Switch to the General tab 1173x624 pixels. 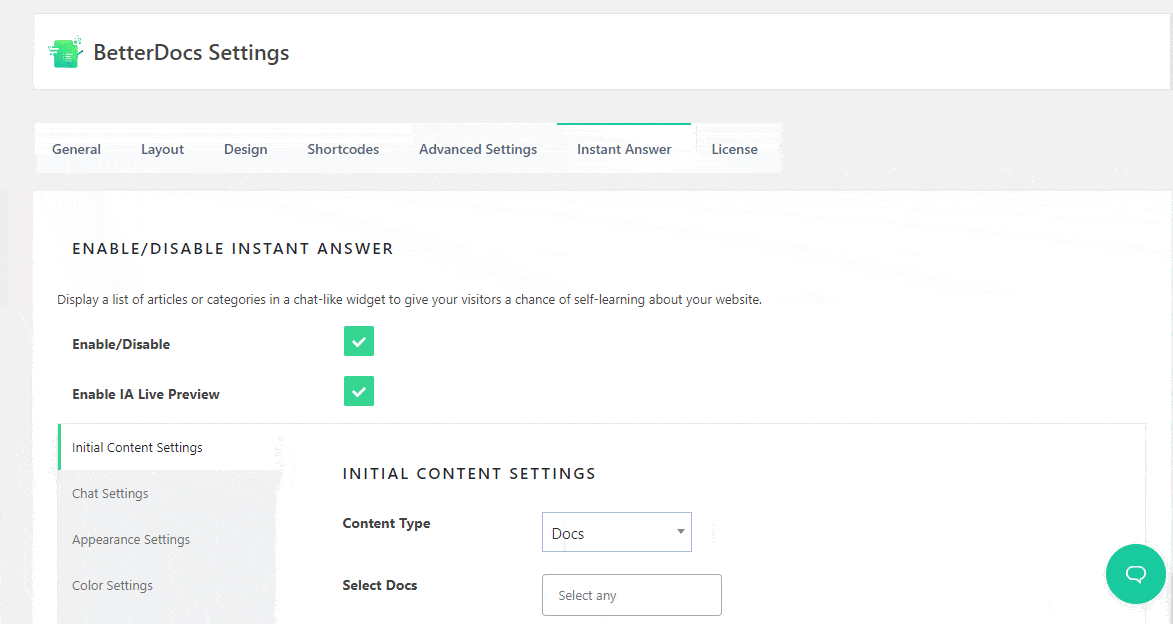coord(76,148)
